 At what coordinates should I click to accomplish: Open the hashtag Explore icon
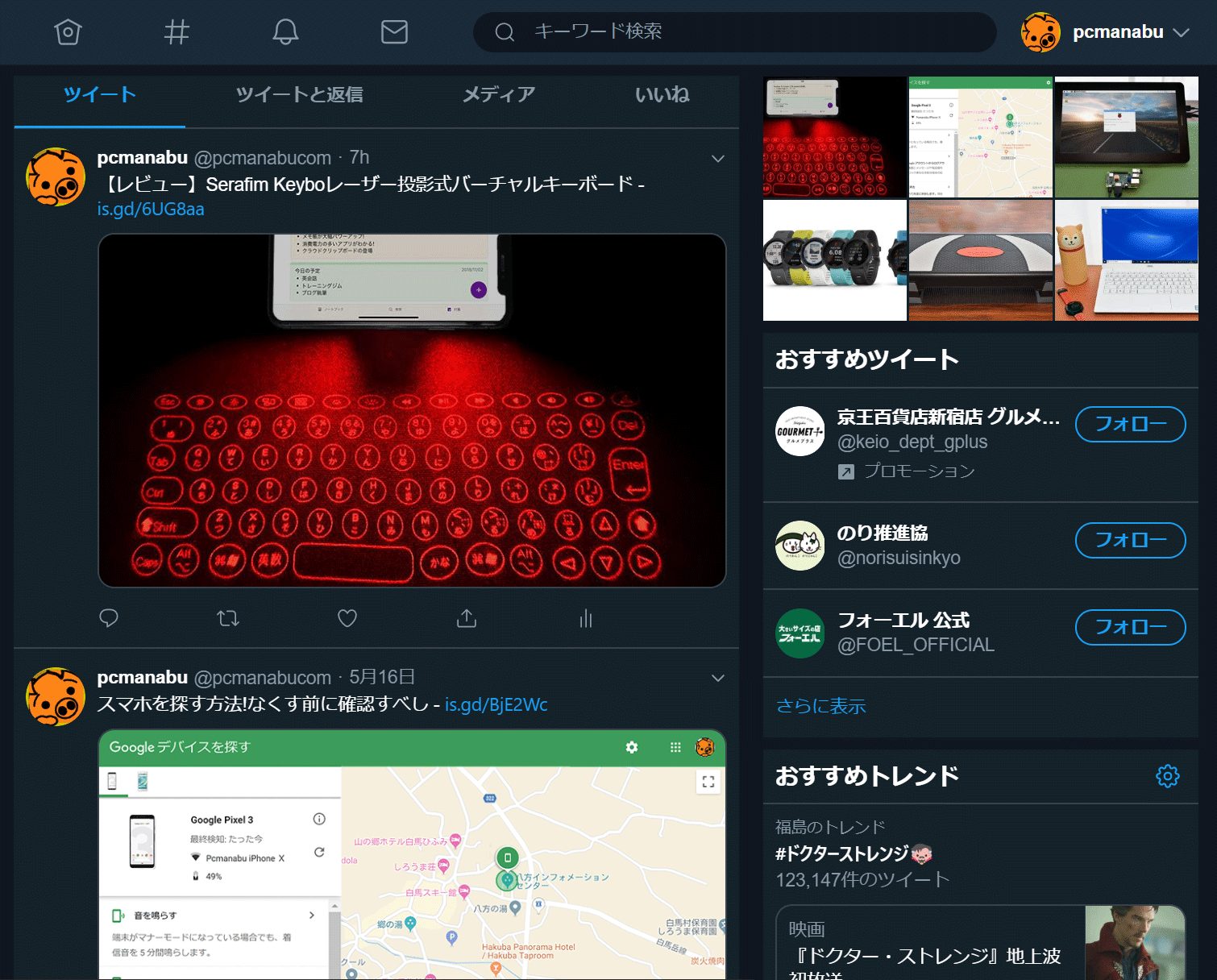[177, 32]
